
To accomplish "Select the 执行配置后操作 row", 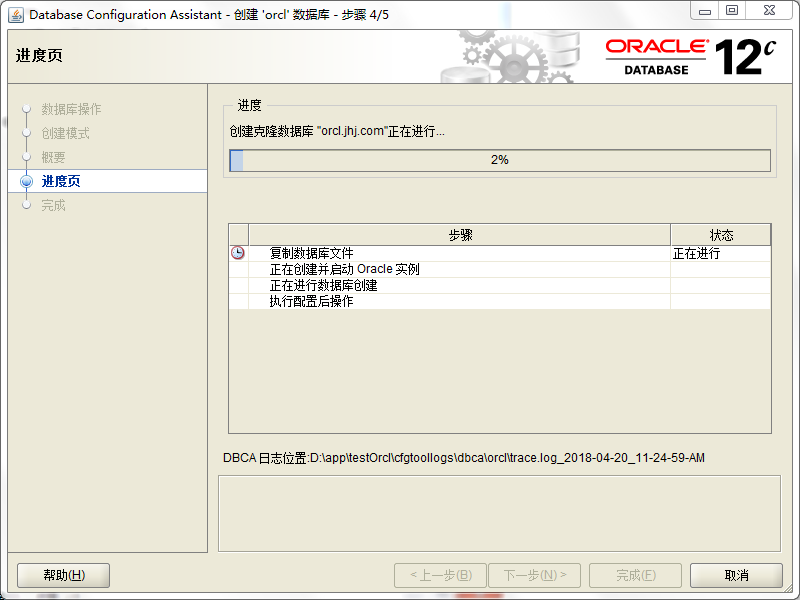I will pyautogui.click(x=500, y=301).
